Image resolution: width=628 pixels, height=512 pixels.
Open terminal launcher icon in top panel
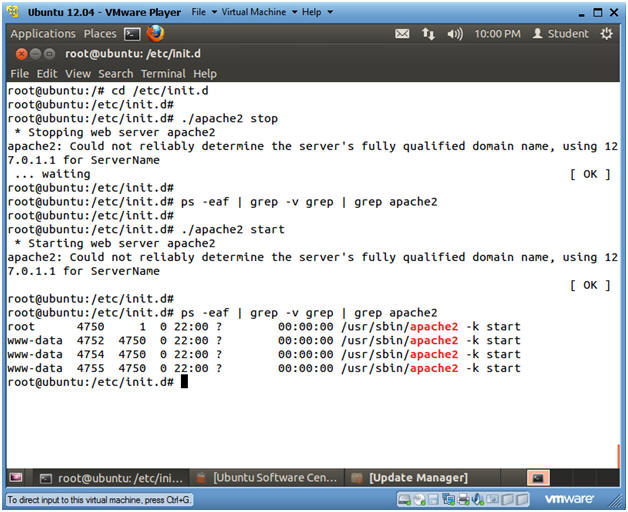coord(132,34)
